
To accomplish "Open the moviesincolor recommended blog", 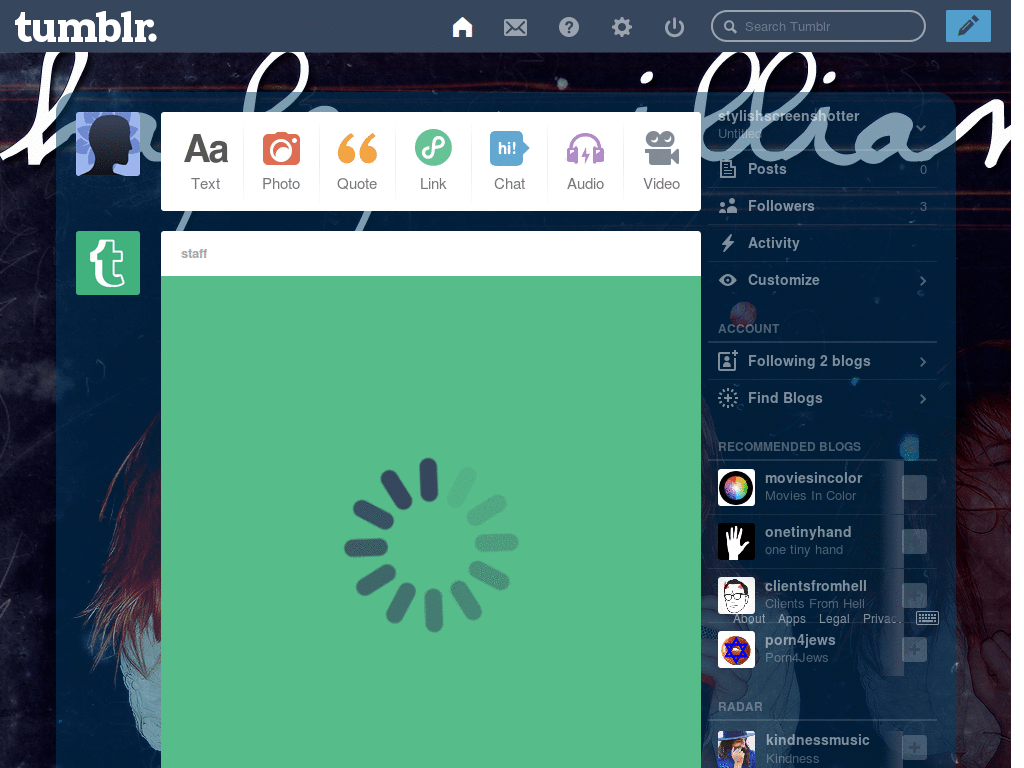I will point(813,478).
